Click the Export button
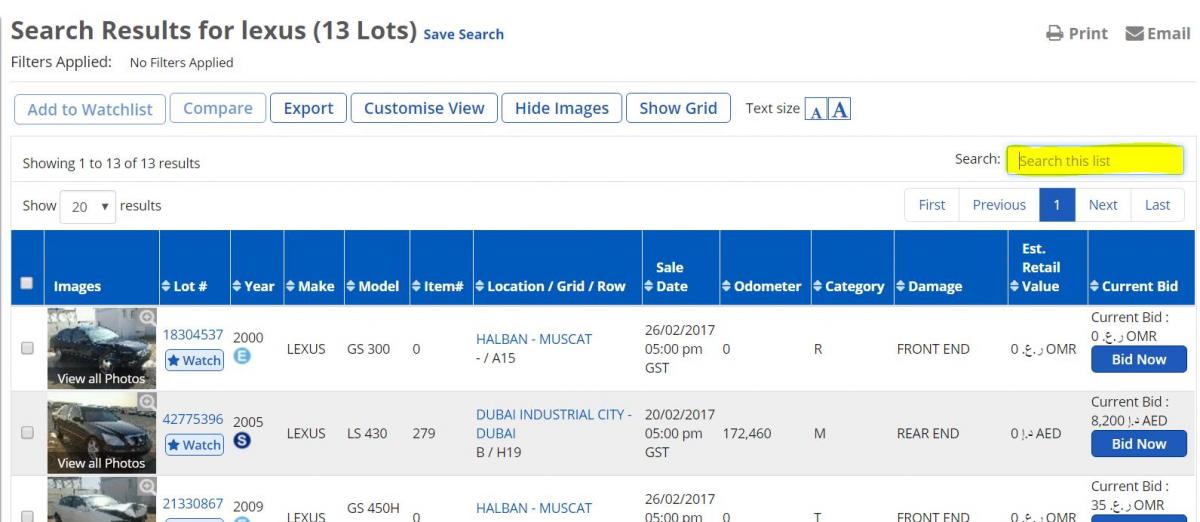 point(308,109)
